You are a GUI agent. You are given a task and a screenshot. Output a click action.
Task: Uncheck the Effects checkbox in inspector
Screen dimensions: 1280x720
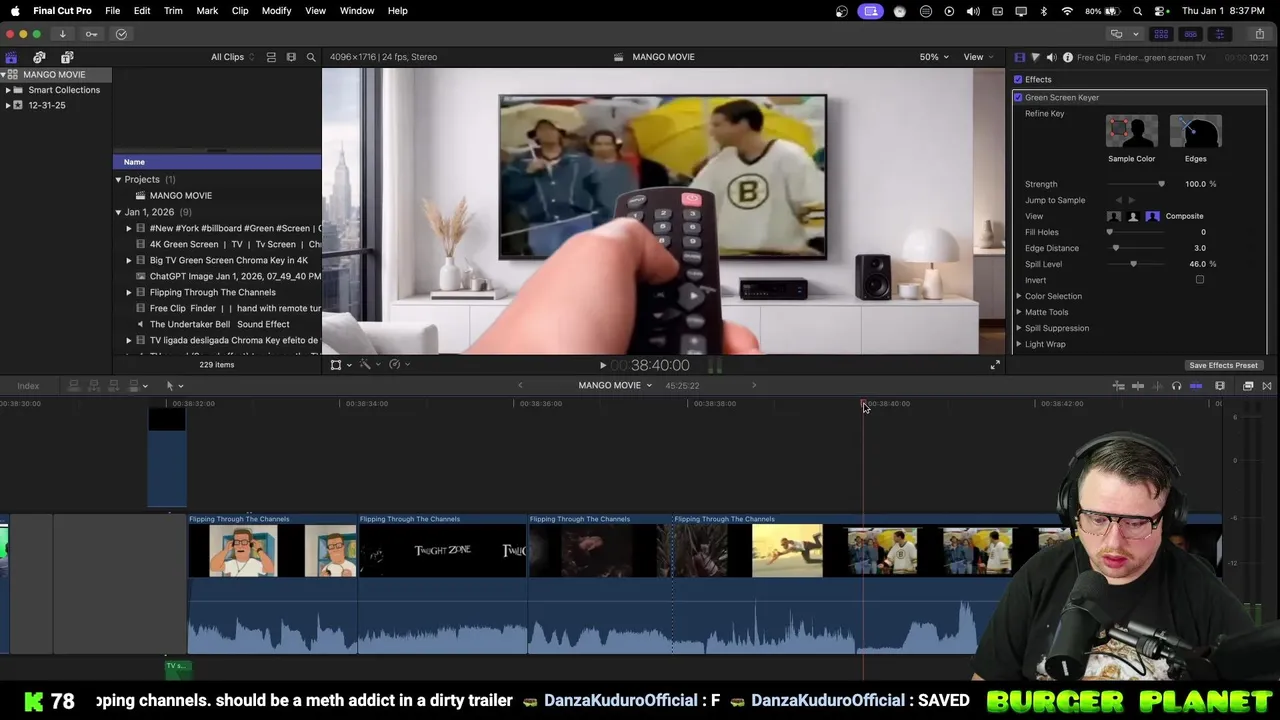click(1018, 80)
